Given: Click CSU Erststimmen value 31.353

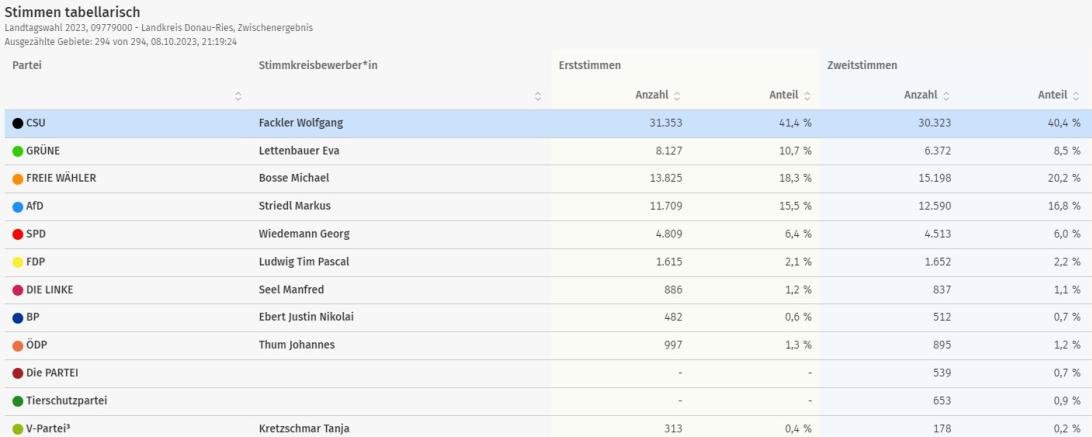Looking at the screenshot, I should (x=664, y=123).
